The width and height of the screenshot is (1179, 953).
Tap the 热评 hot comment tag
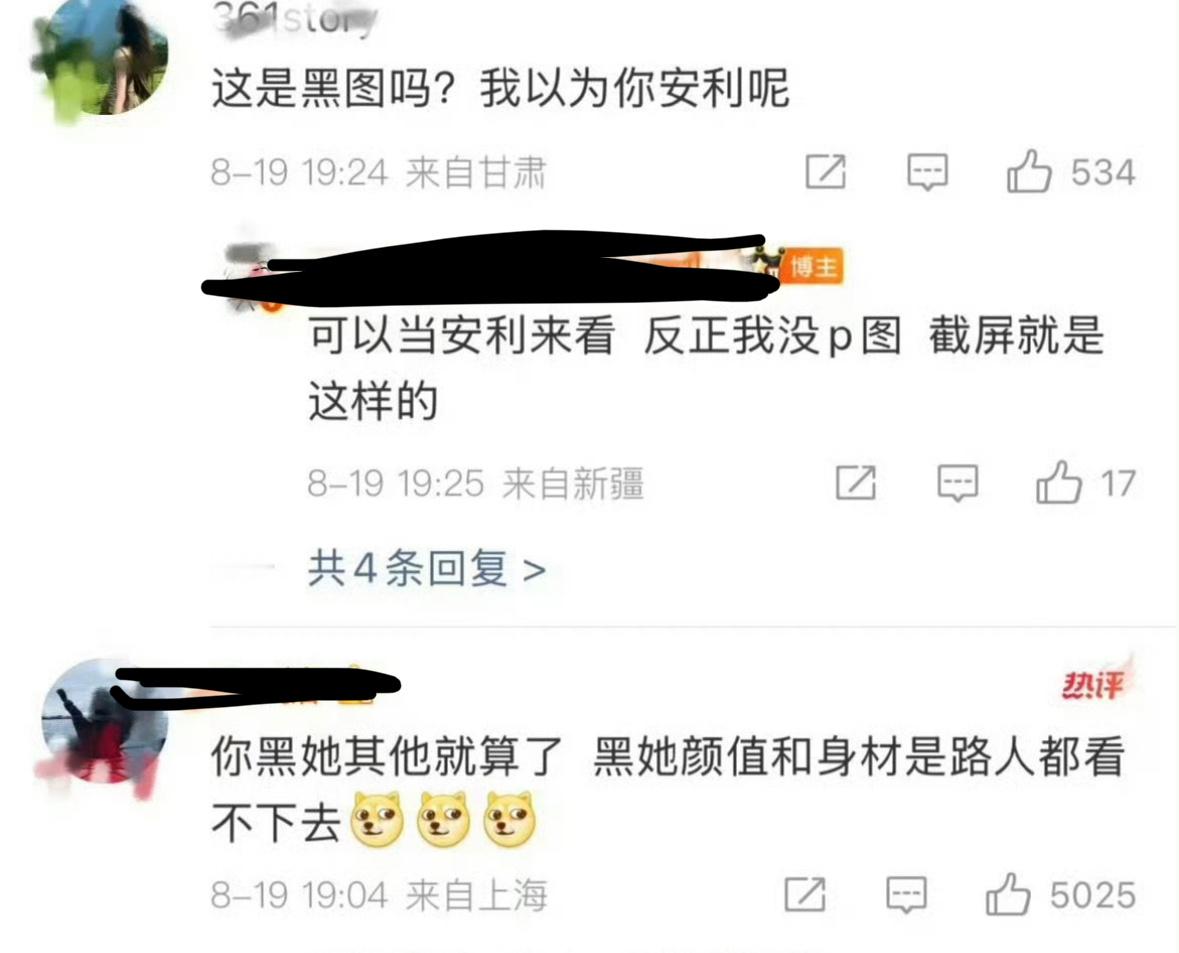coord(1092,684)
